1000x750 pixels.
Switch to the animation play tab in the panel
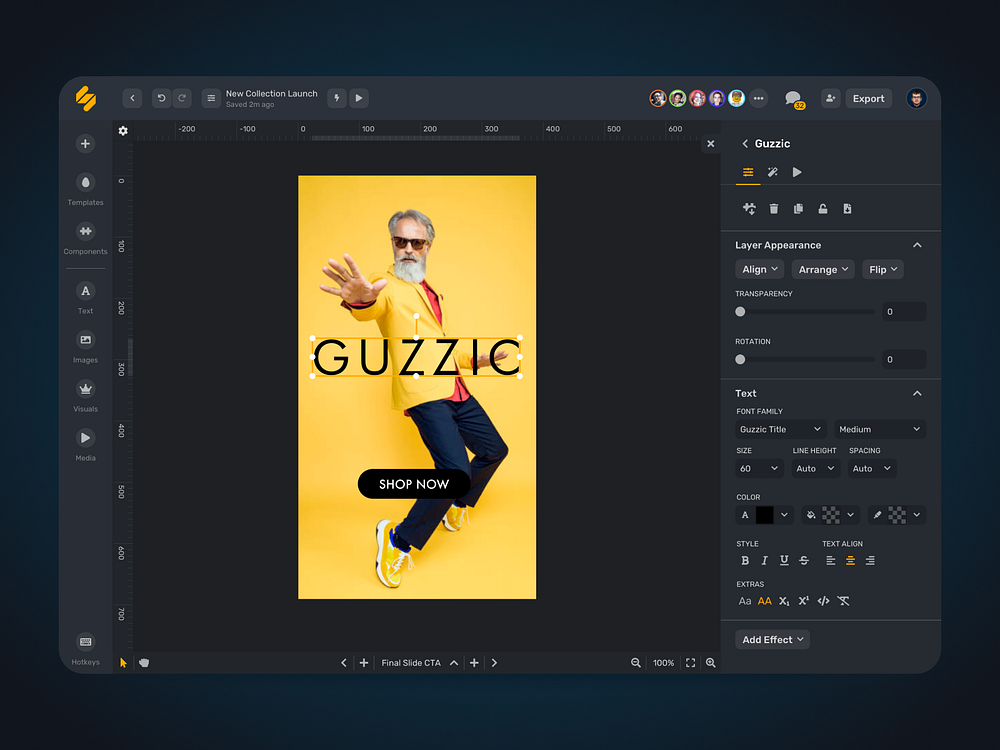pos(797,172)
